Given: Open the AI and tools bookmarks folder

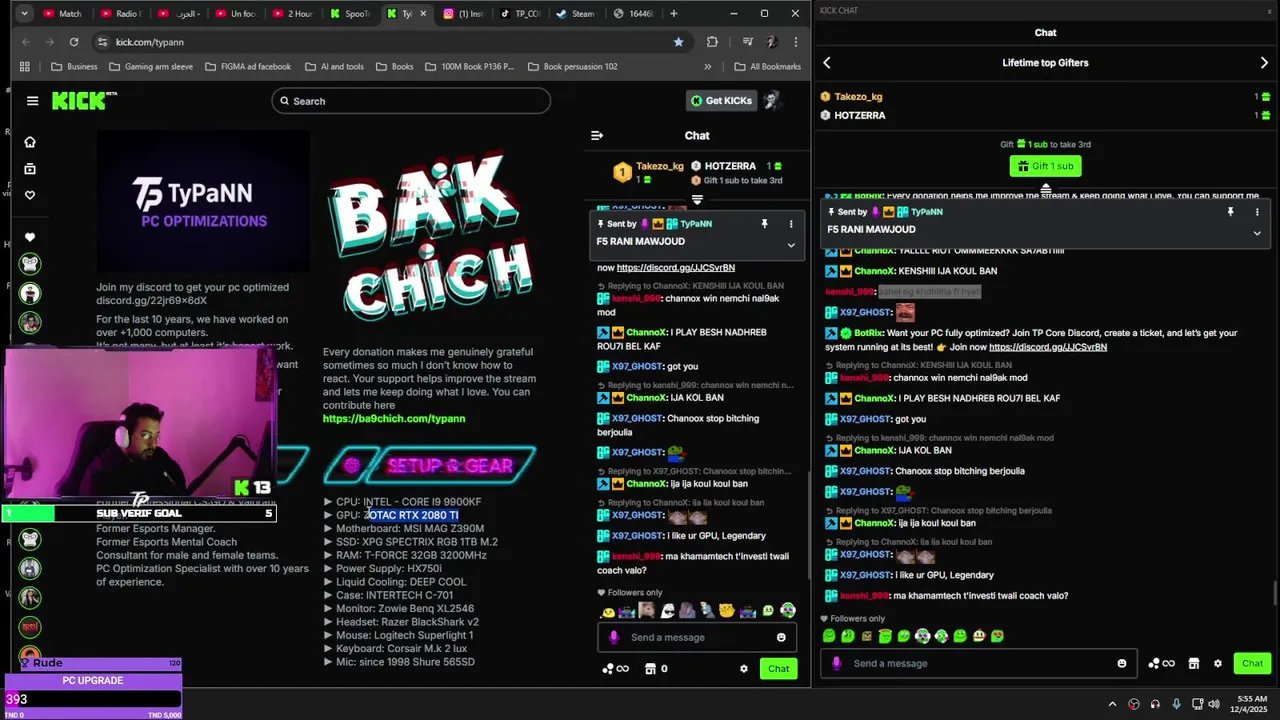Looking at the screenshot, I should click(334, 67).
